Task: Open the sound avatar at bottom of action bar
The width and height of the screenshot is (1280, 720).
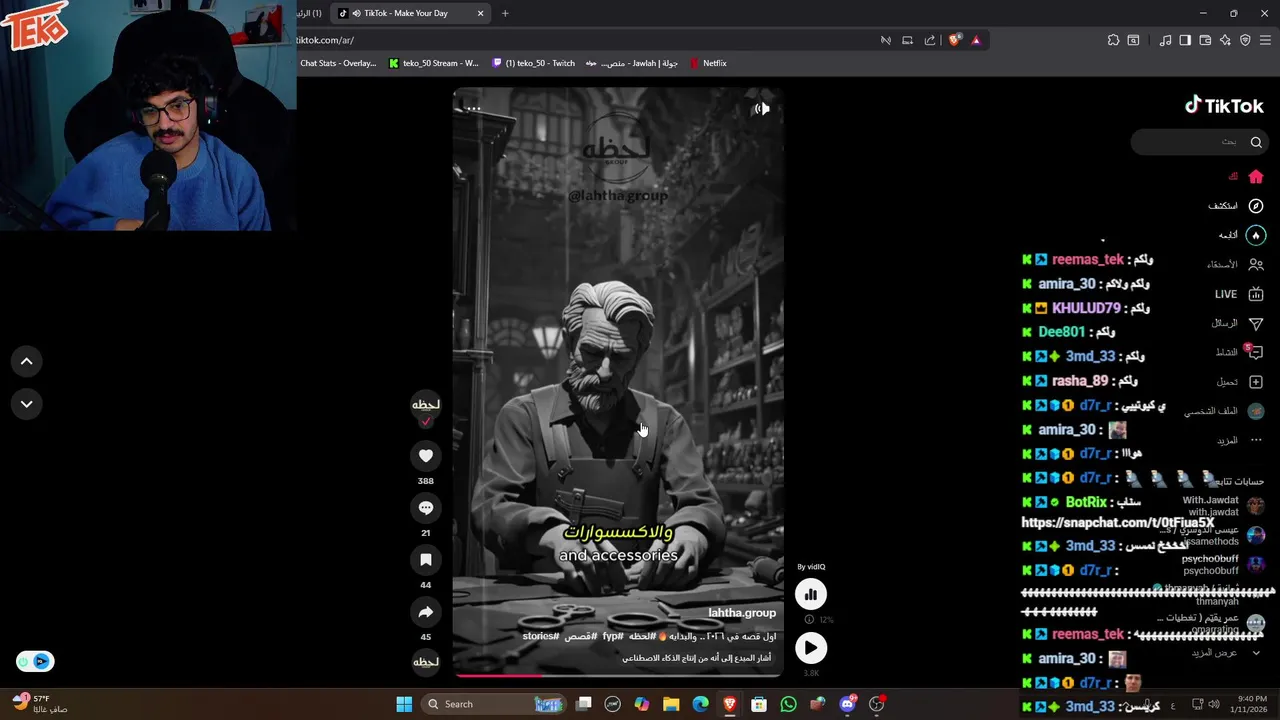Action: tap(426, 661)
